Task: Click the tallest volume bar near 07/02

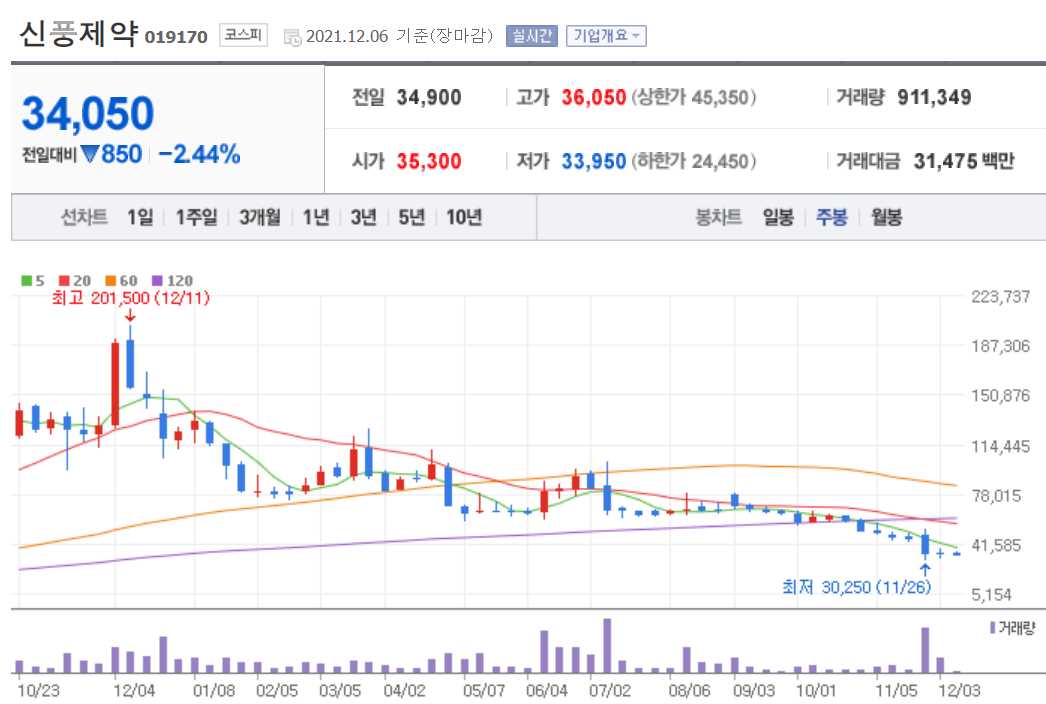Action: [x=607, y=645]
